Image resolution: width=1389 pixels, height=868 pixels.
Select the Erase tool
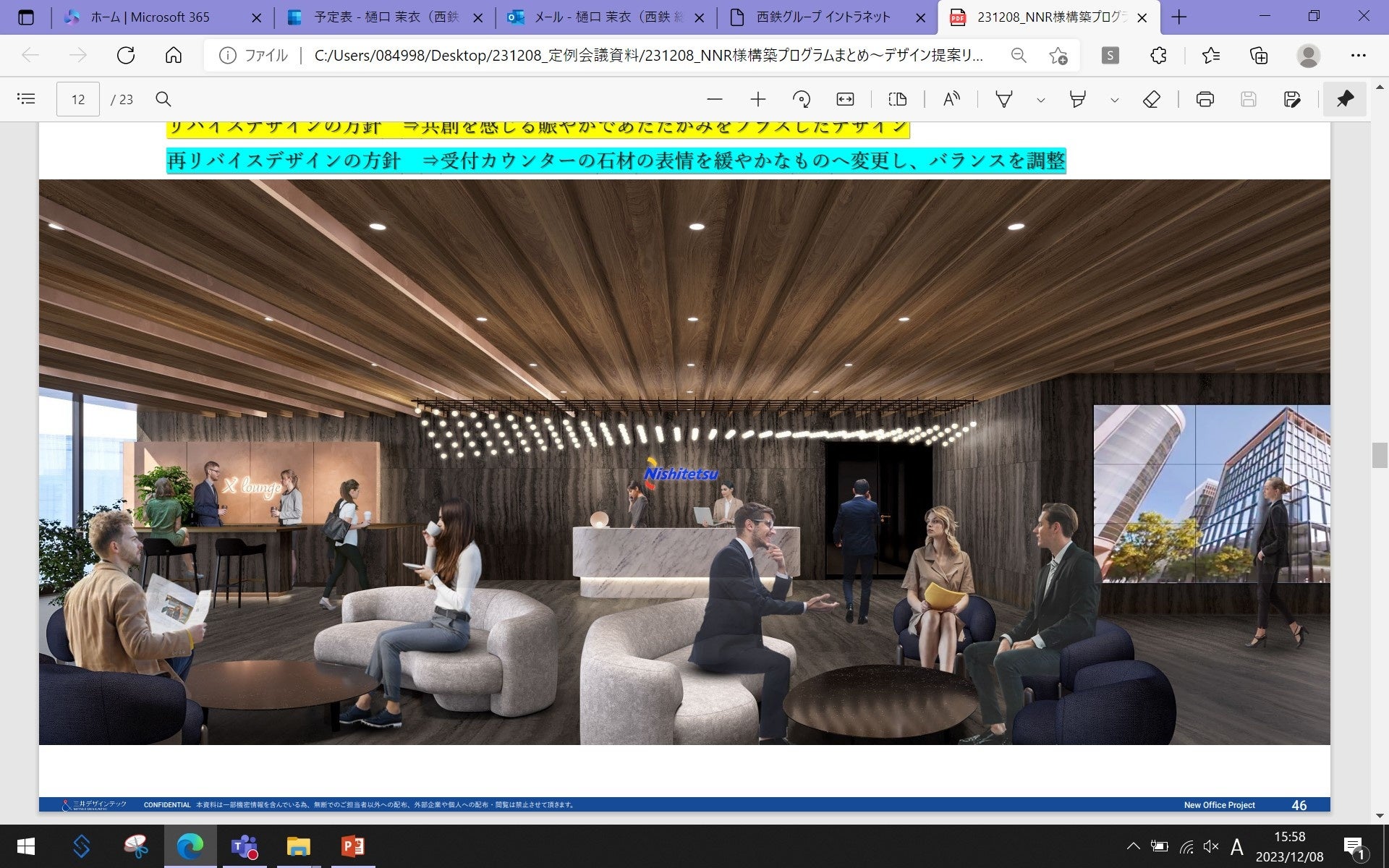pos(1152,99)
